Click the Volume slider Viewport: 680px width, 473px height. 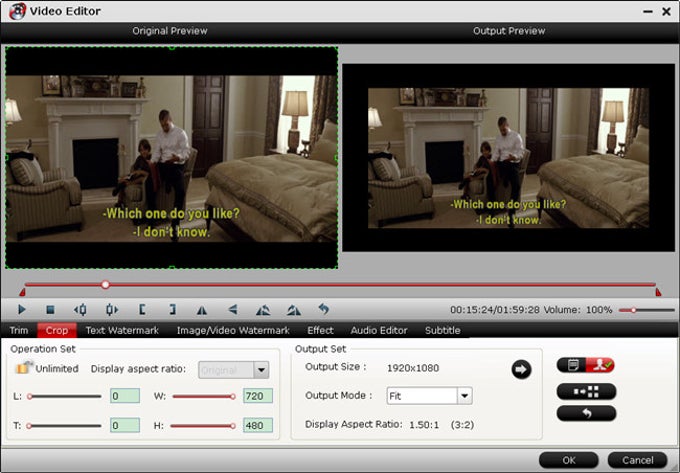click(647, 310)
